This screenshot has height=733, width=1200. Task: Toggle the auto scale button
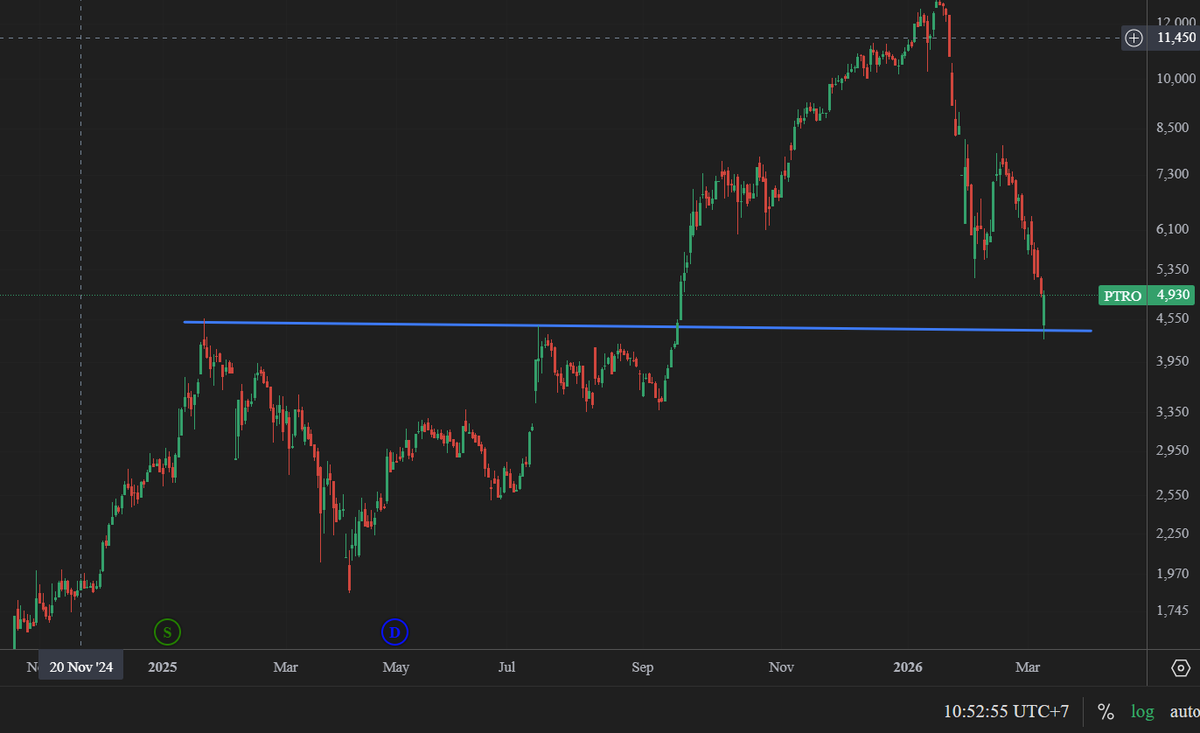(1184, 712)
